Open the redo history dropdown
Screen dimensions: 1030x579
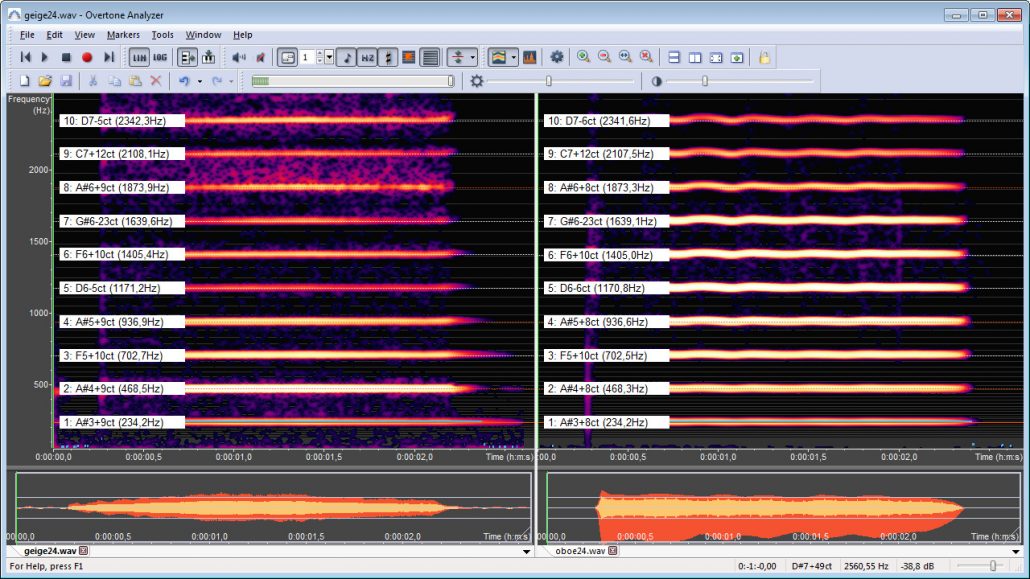(x=231, y=80)
